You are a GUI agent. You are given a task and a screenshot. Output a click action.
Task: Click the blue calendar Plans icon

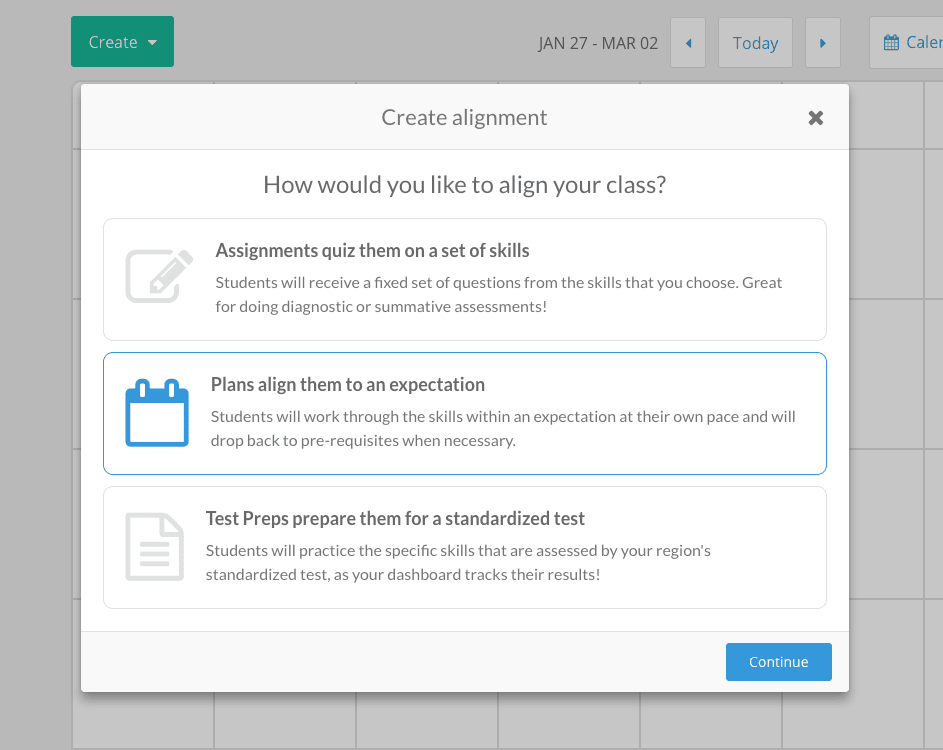pos(157,413)
